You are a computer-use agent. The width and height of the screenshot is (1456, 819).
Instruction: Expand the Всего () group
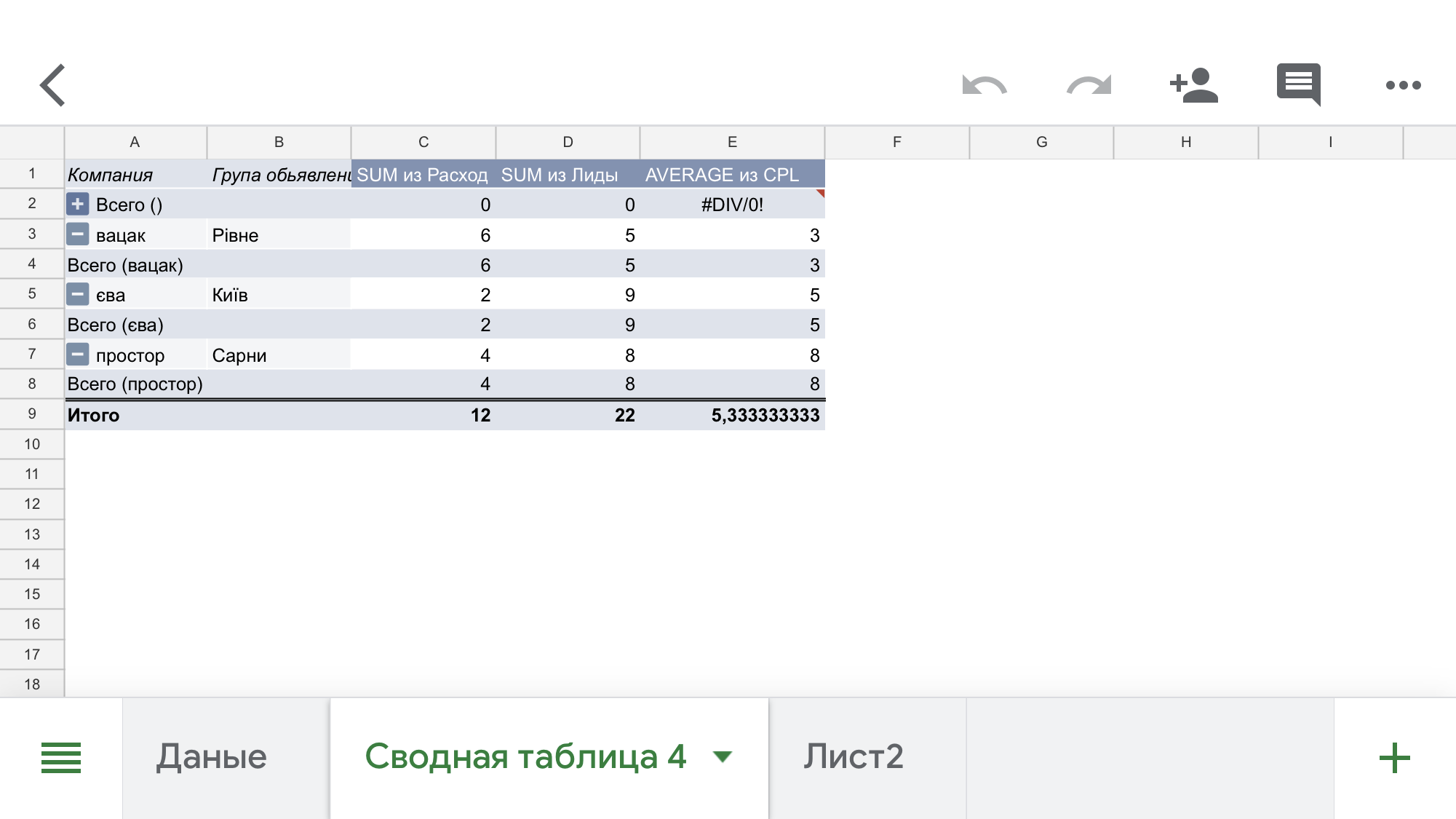[78, 204]
